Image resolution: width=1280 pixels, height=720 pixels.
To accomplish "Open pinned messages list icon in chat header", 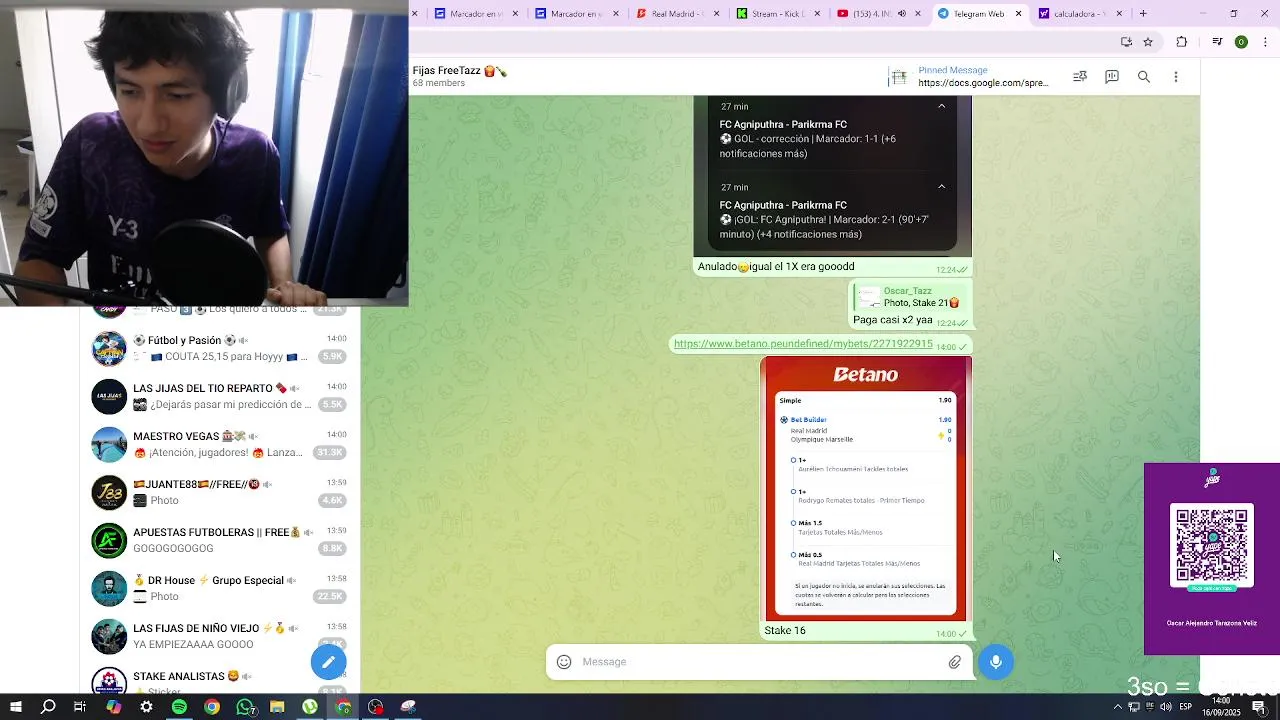I will (1080, 77).
